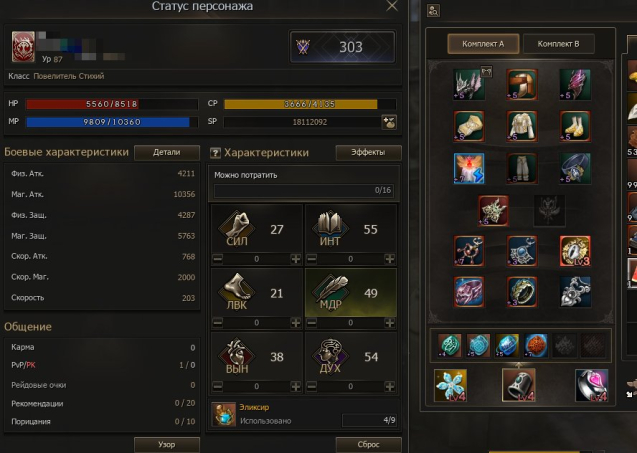The height and width of the screenshot is (453, 637).
Task: Click the eye talisman Lv3 icon
Action: tap(575, 251)
